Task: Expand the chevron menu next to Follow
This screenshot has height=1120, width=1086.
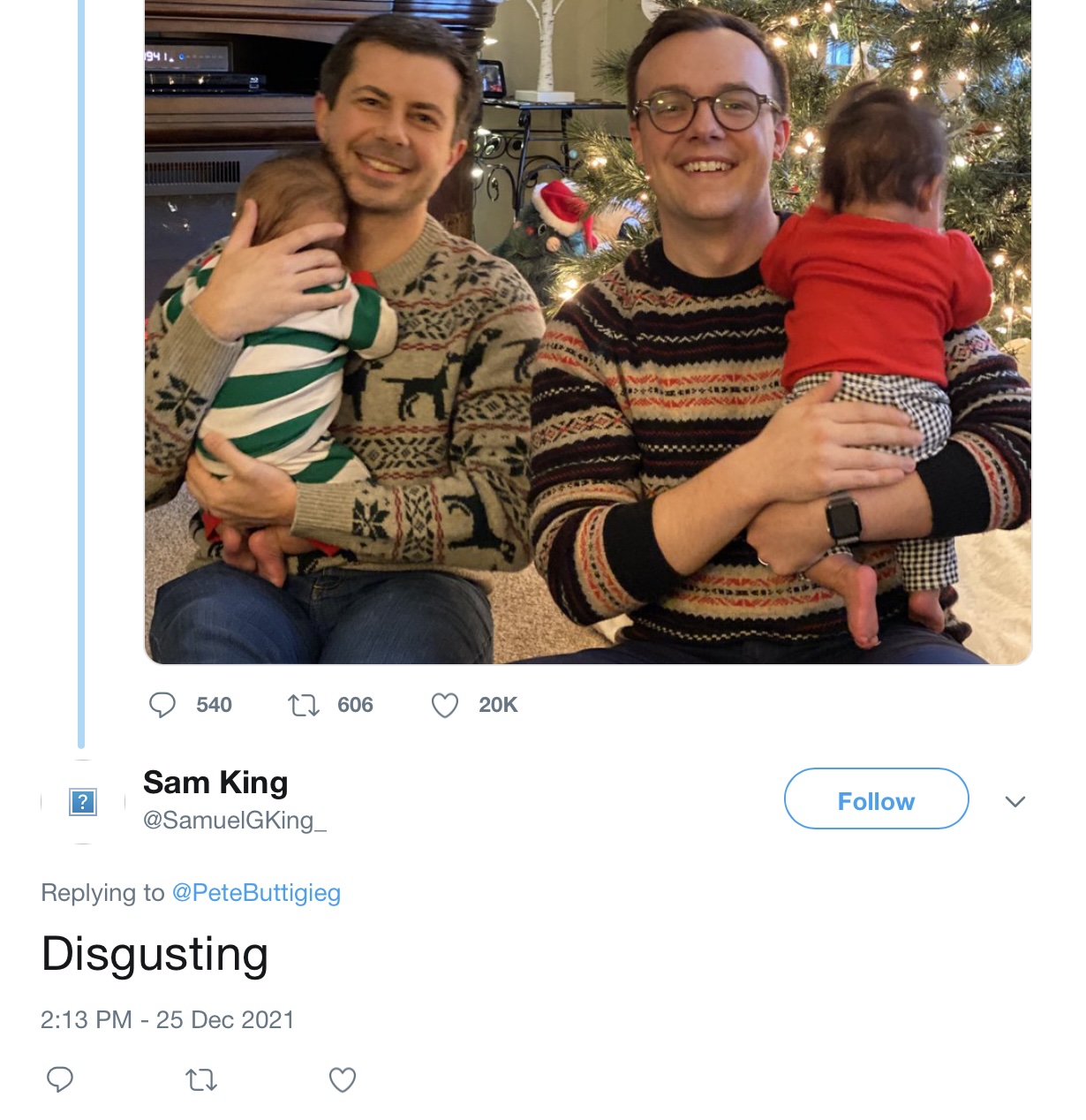Action: 1015,801
